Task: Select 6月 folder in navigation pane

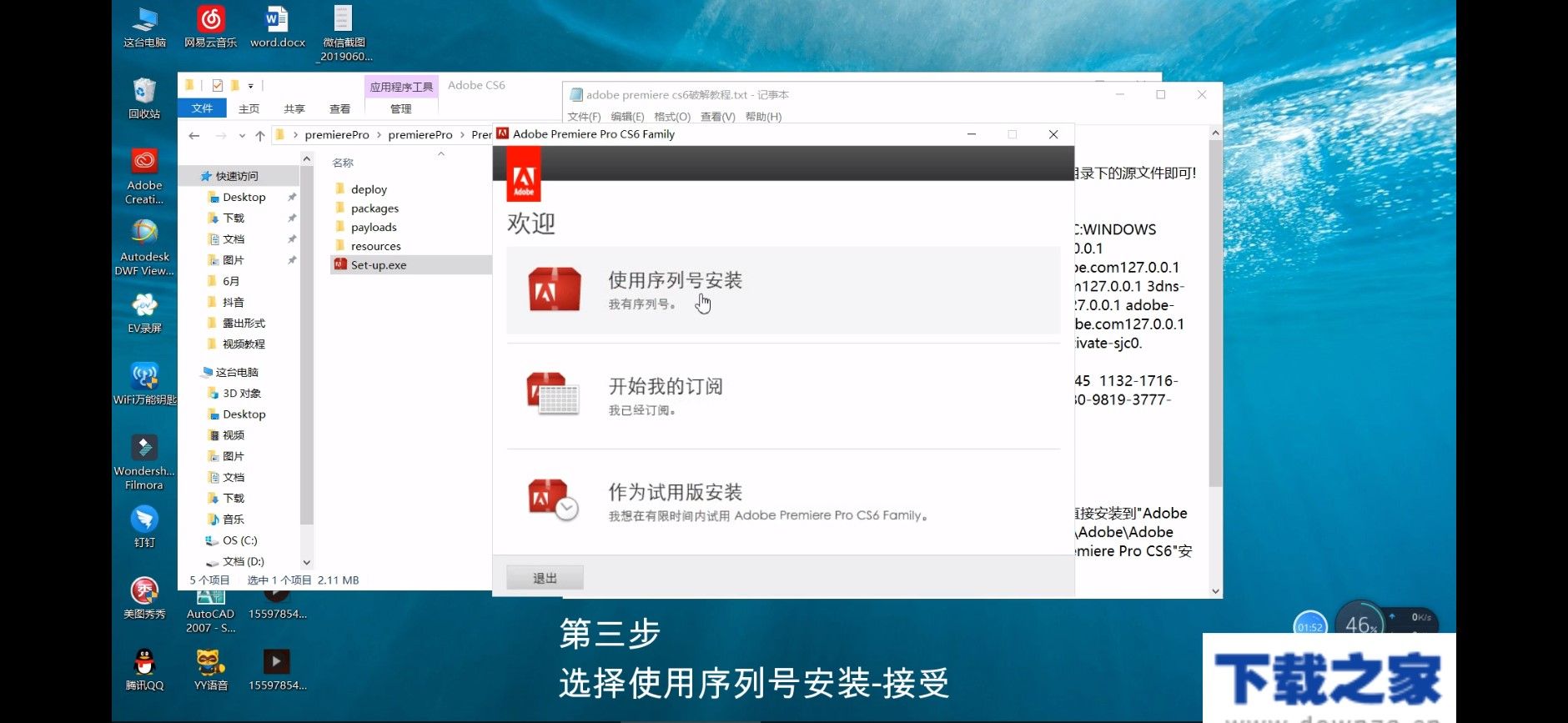Action: 231,281
